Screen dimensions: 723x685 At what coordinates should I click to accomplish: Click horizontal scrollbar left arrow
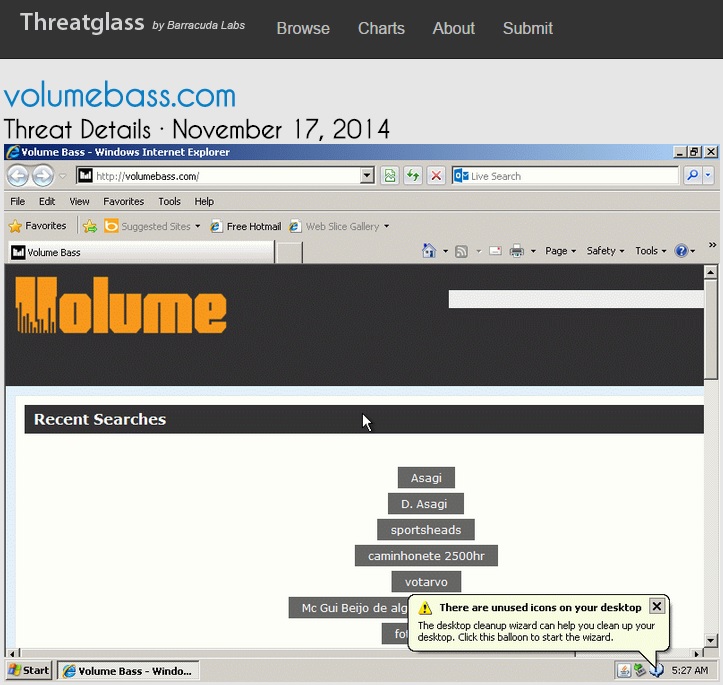coord(12,653)
